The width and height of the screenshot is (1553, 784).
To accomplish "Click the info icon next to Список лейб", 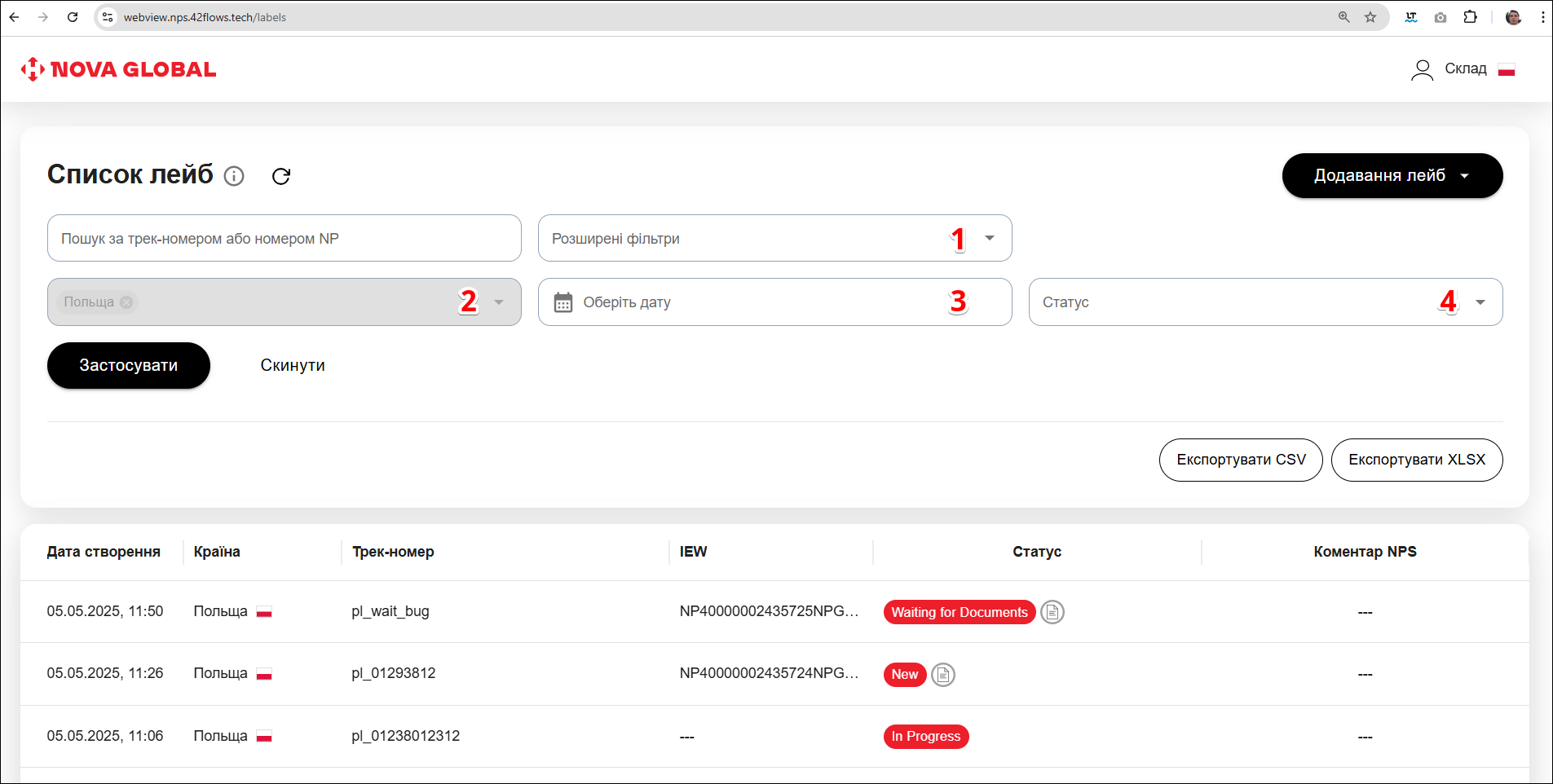I will click(234, 176).
